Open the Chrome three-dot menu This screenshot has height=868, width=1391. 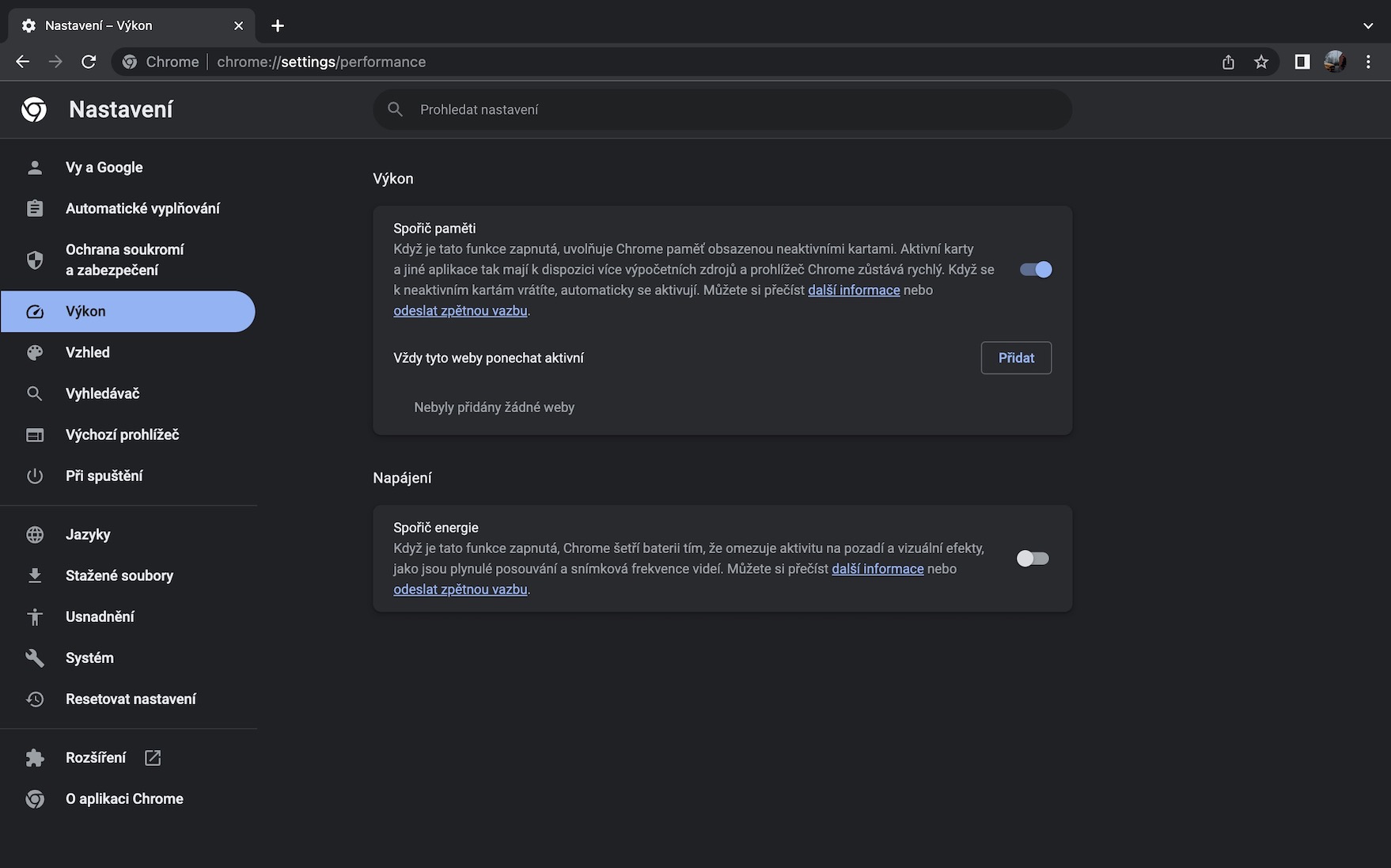[x=1368, y=62]
